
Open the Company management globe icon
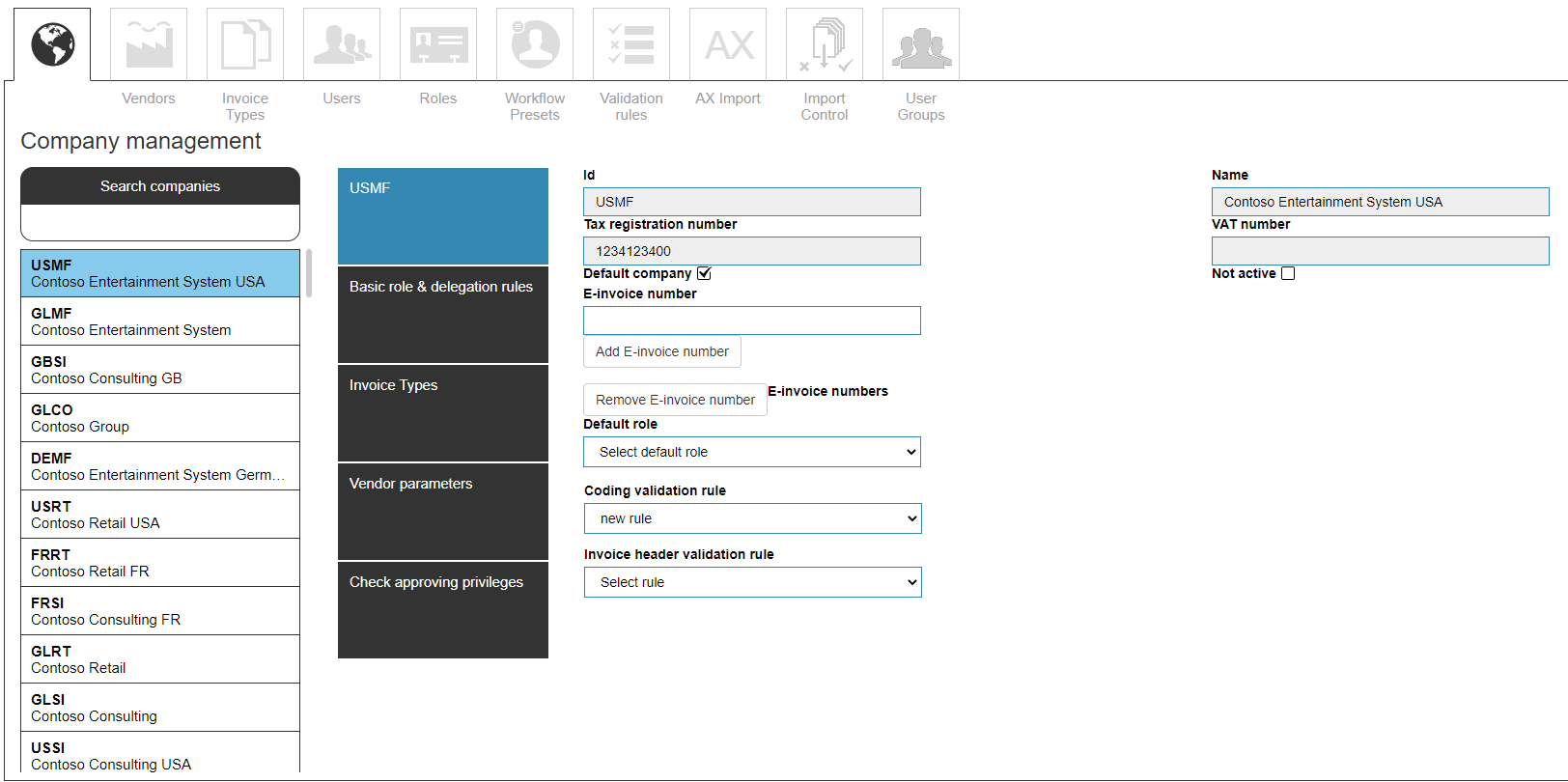click(x=52, y=44)
